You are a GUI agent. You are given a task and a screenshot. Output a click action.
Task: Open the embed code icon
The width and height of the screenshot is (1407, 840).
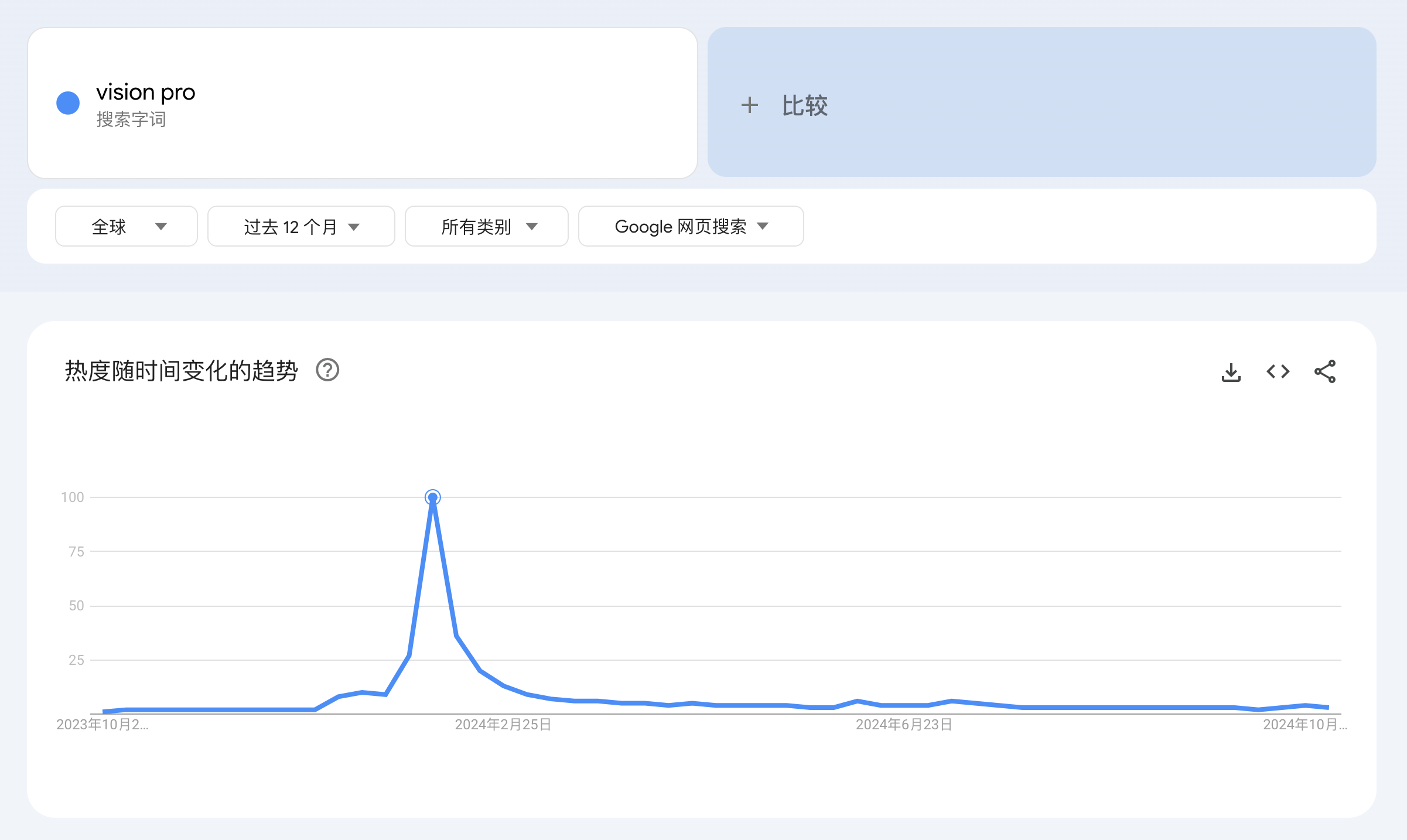pyautogui.click(x=1278, y=371)
